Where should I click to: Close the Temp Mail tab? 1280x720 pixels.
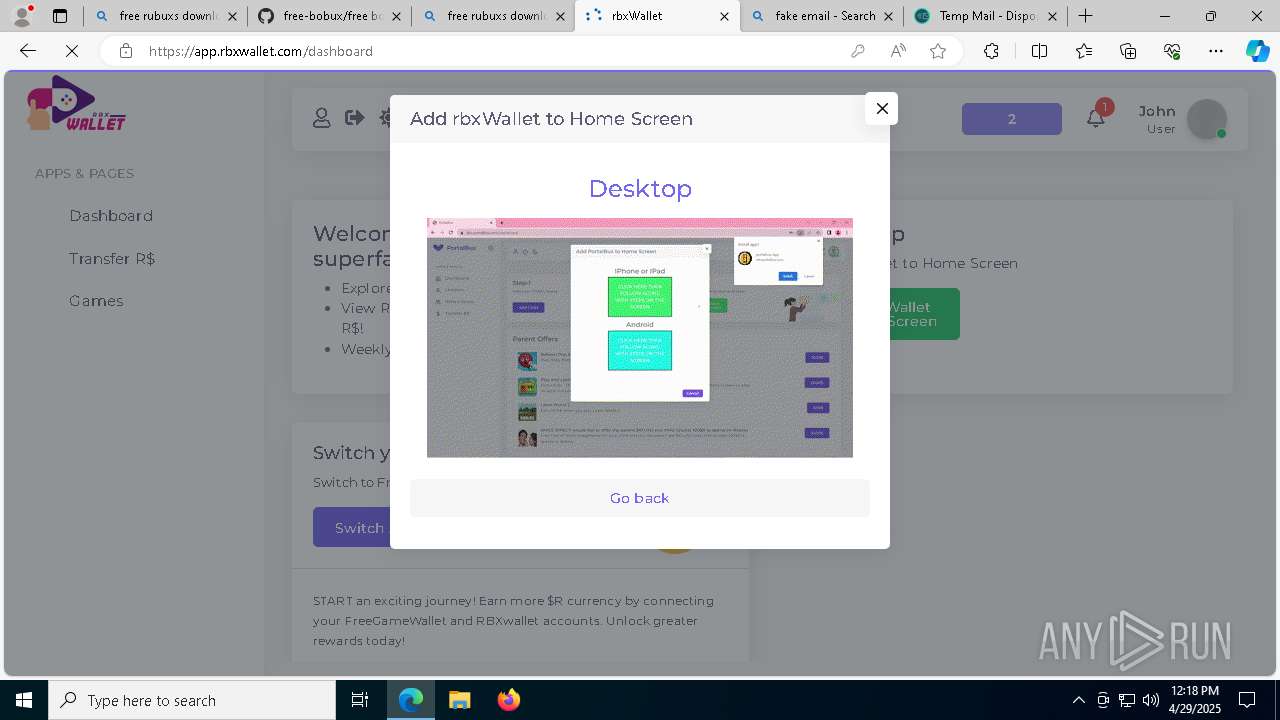point(1052,16)
